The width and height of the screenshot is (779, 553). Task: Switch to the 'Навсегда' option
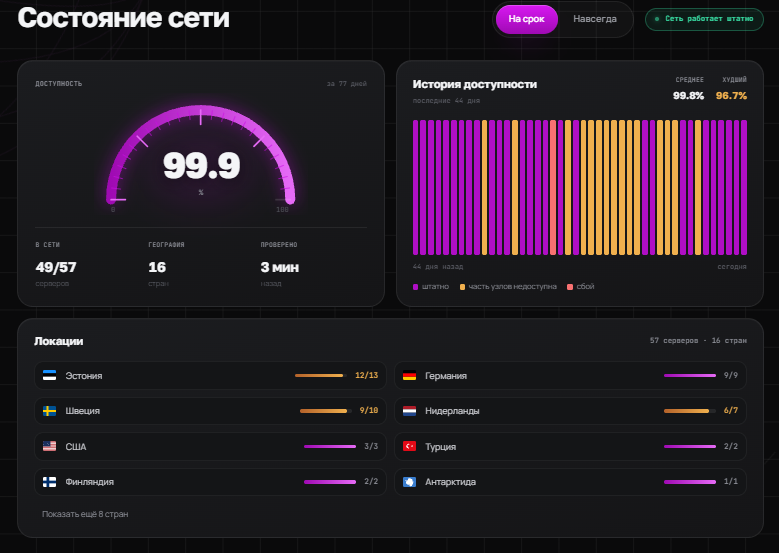(595, 19)
